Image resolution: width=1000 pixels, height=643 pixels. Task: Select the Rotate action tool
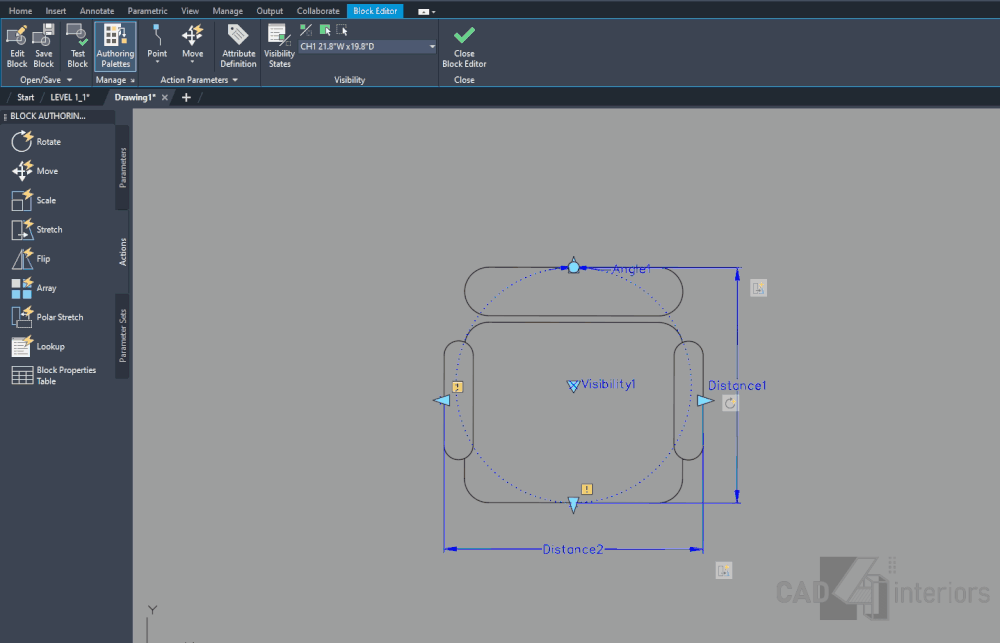(x=36, y=142)
